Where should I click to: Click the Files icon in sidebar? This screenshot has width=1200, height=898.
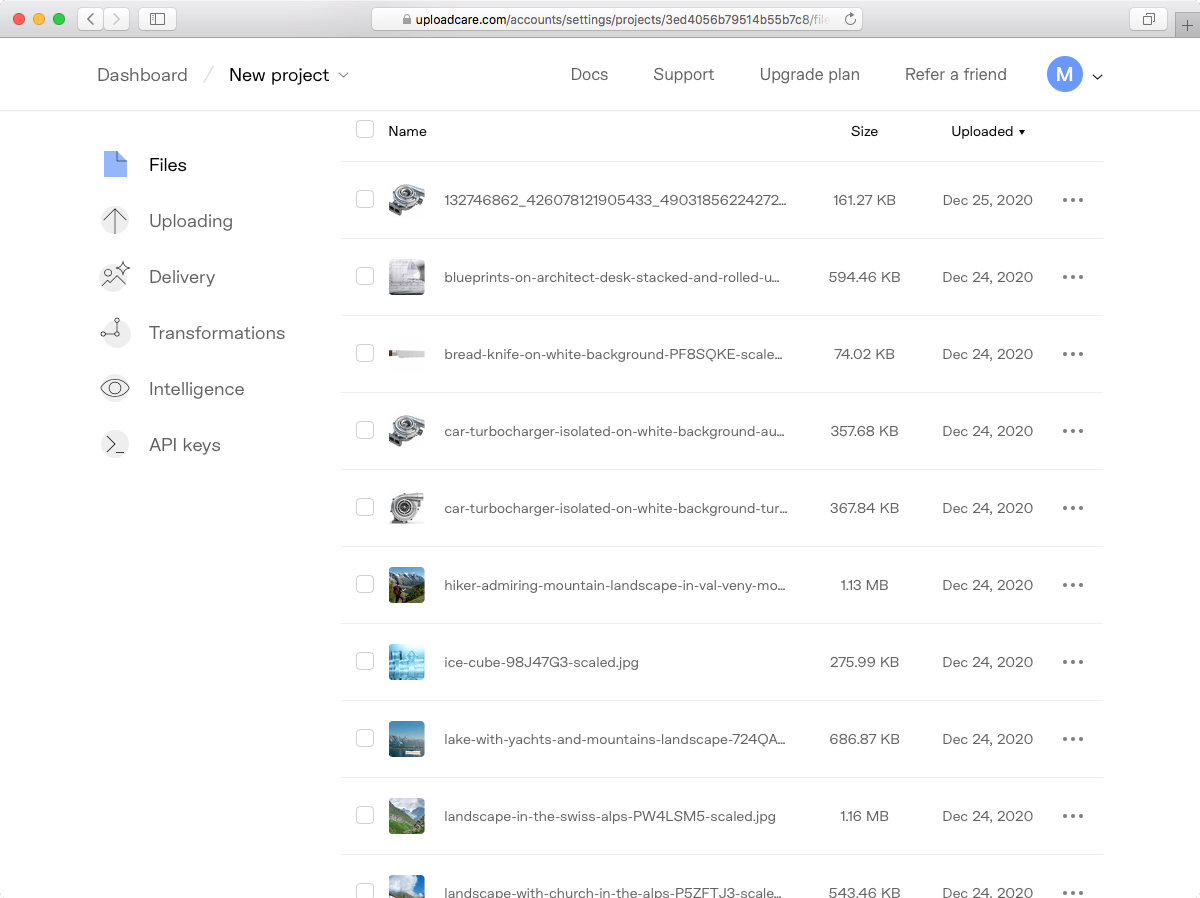(115, 165)
